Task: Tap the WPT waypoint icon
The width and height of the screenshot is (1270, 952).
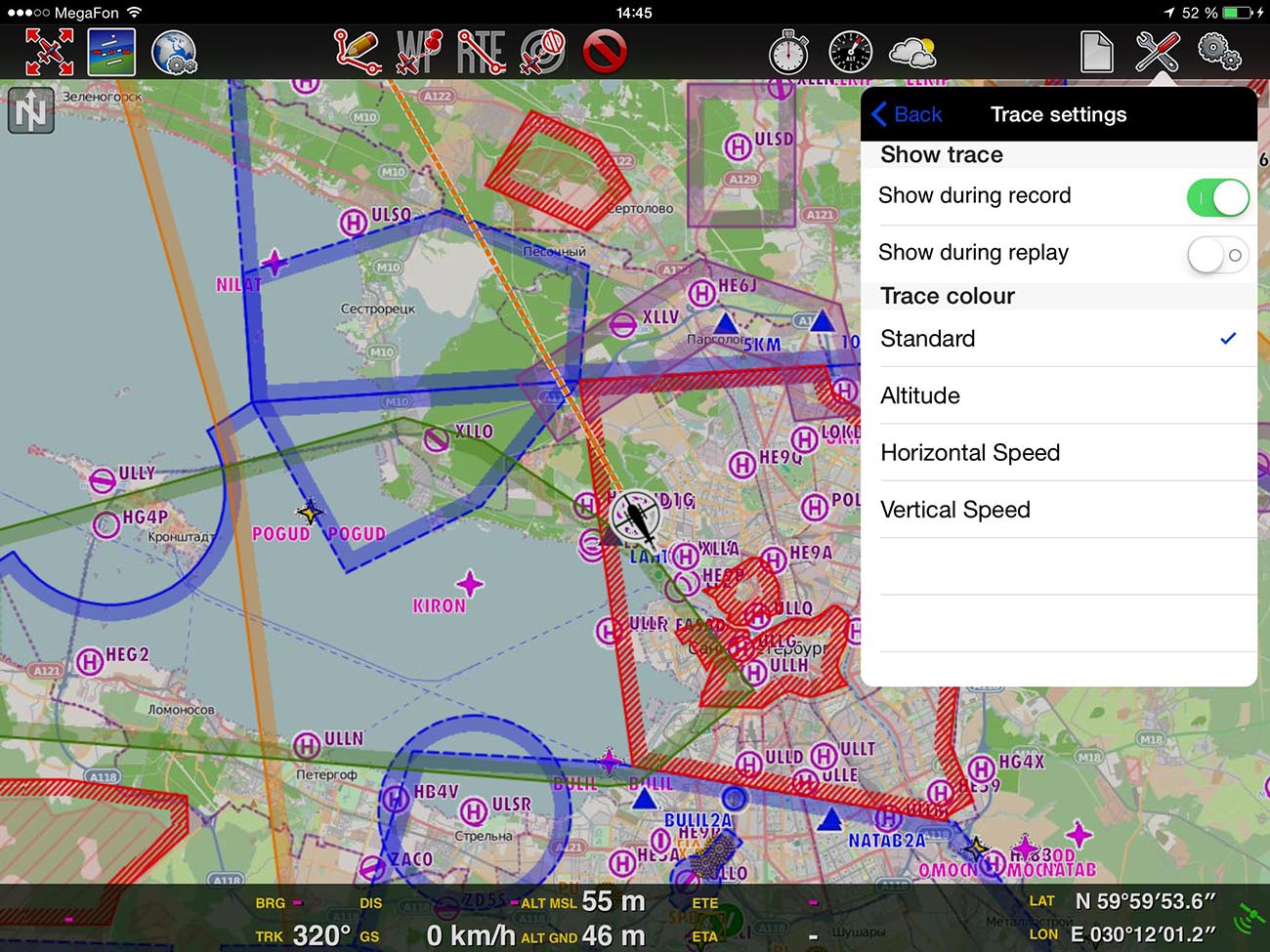Action: point(420,52)
